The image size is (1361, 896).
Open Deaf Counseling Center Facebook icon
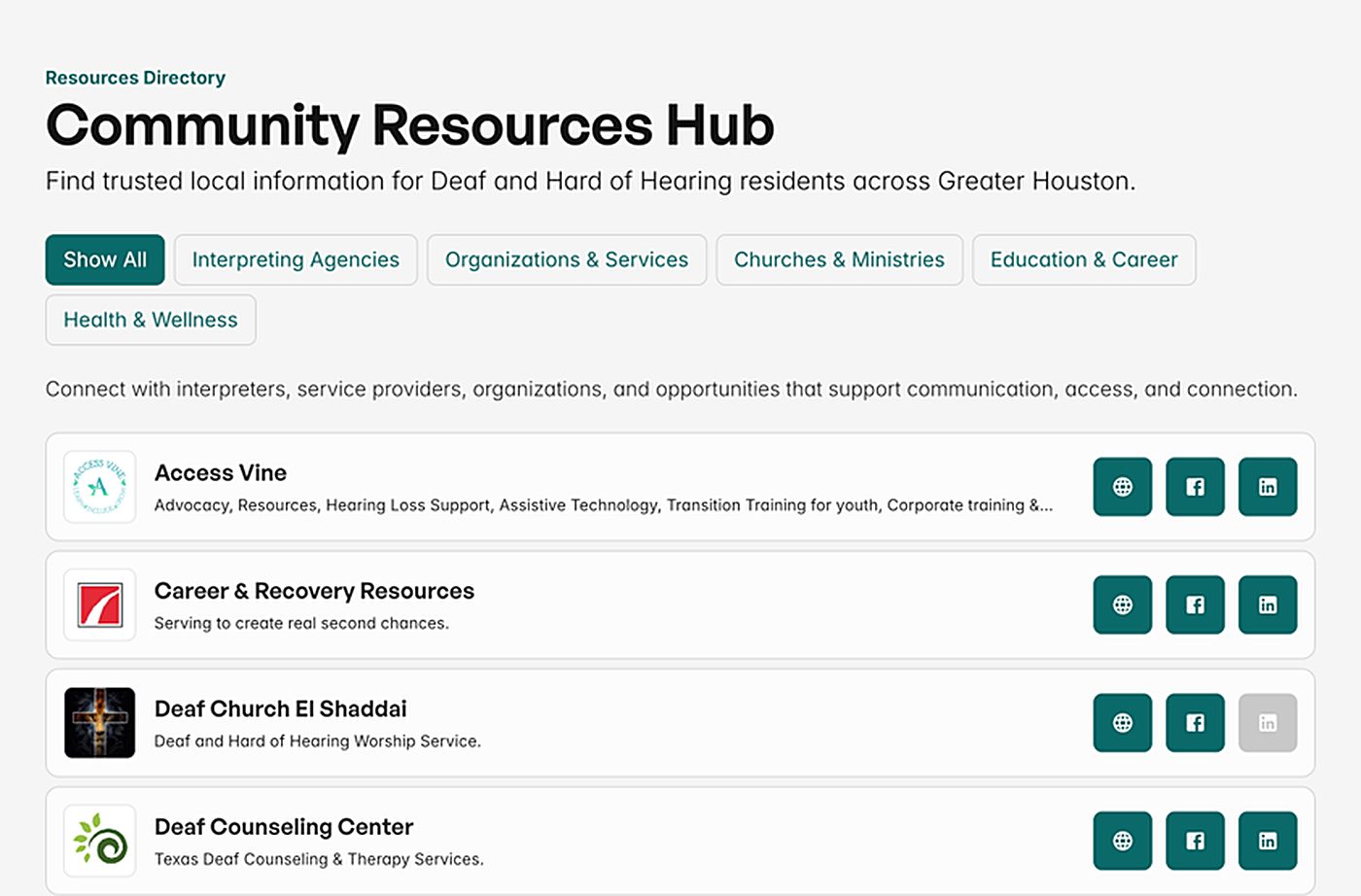(x=1195, y=841)
